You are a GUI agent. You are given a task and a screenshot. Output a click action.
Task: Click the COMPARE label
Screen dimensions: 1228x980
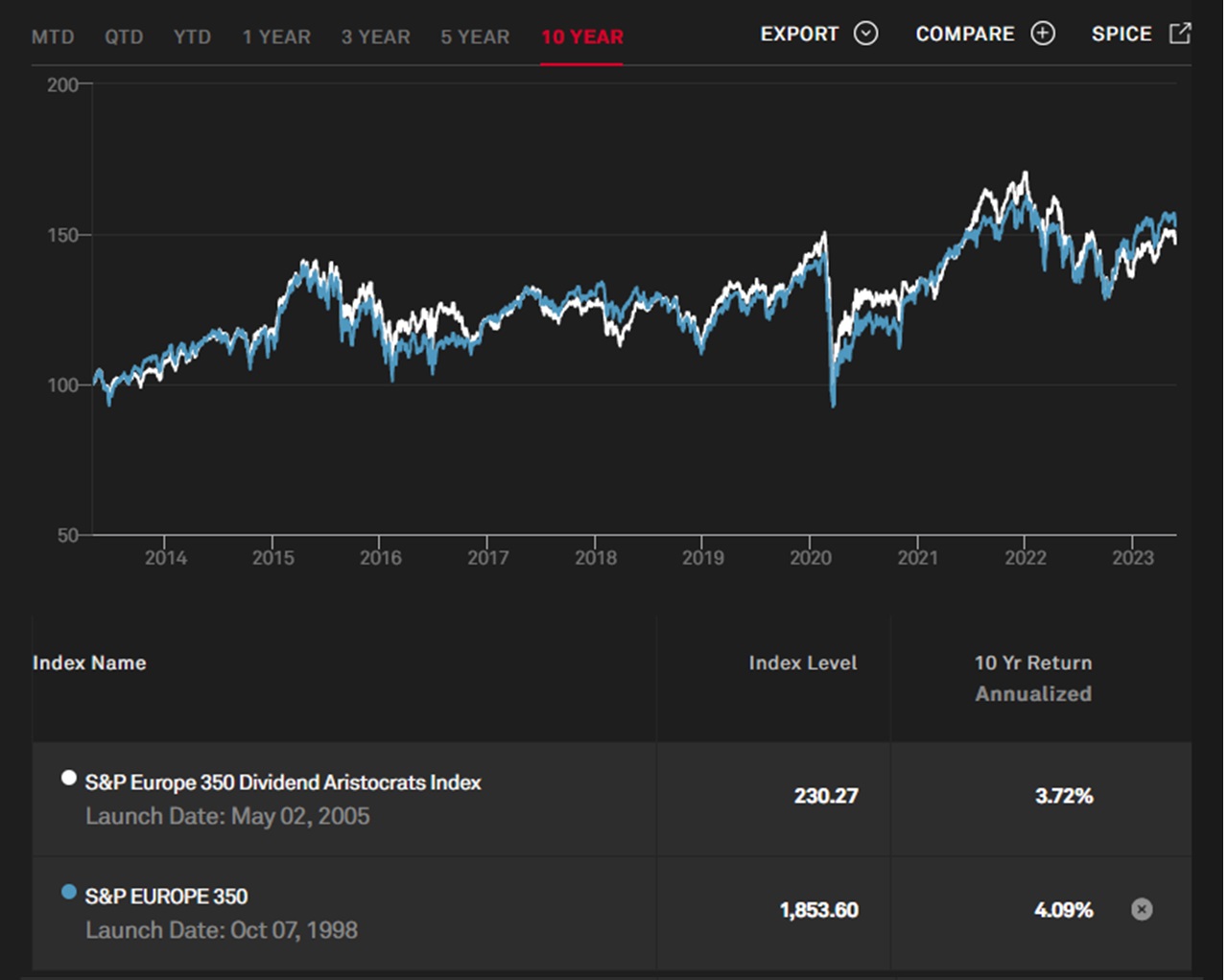click(x=965, y=34)
